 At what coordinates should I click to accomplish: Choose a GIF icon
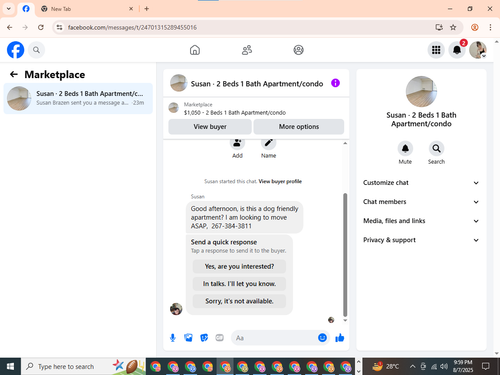tap(219, 338)
